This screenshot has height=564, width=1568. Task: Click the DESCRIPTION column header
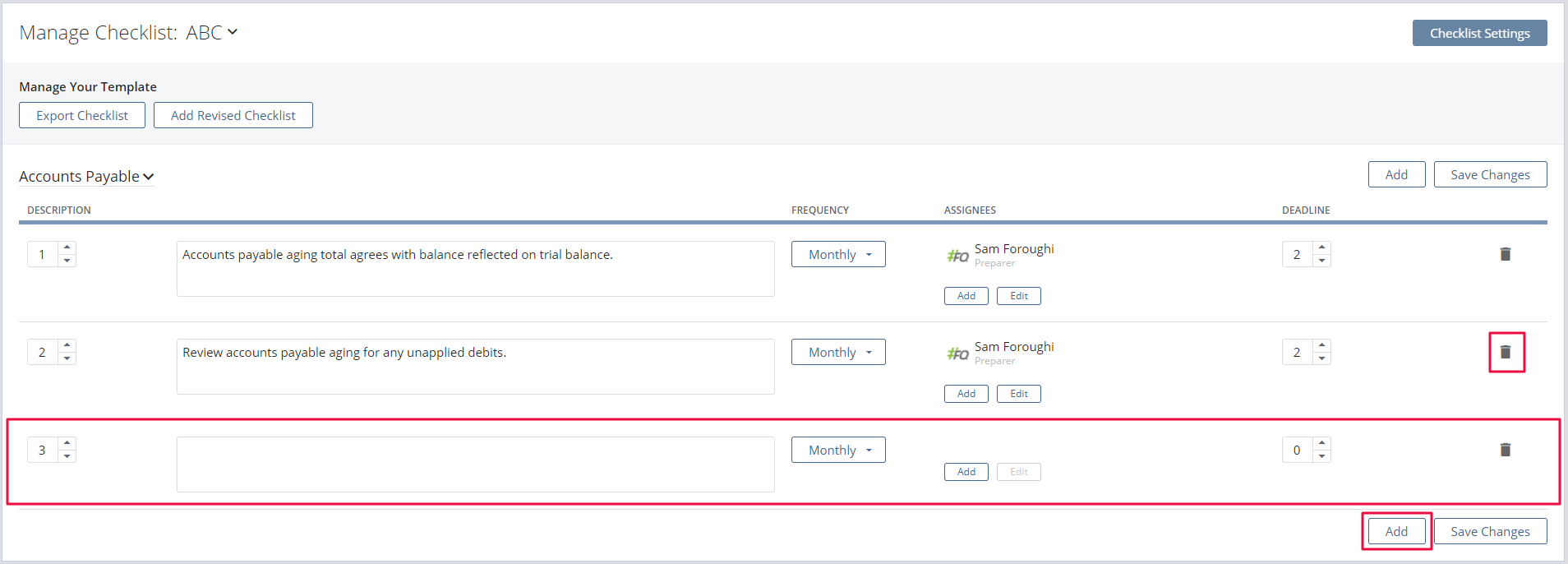59,210
